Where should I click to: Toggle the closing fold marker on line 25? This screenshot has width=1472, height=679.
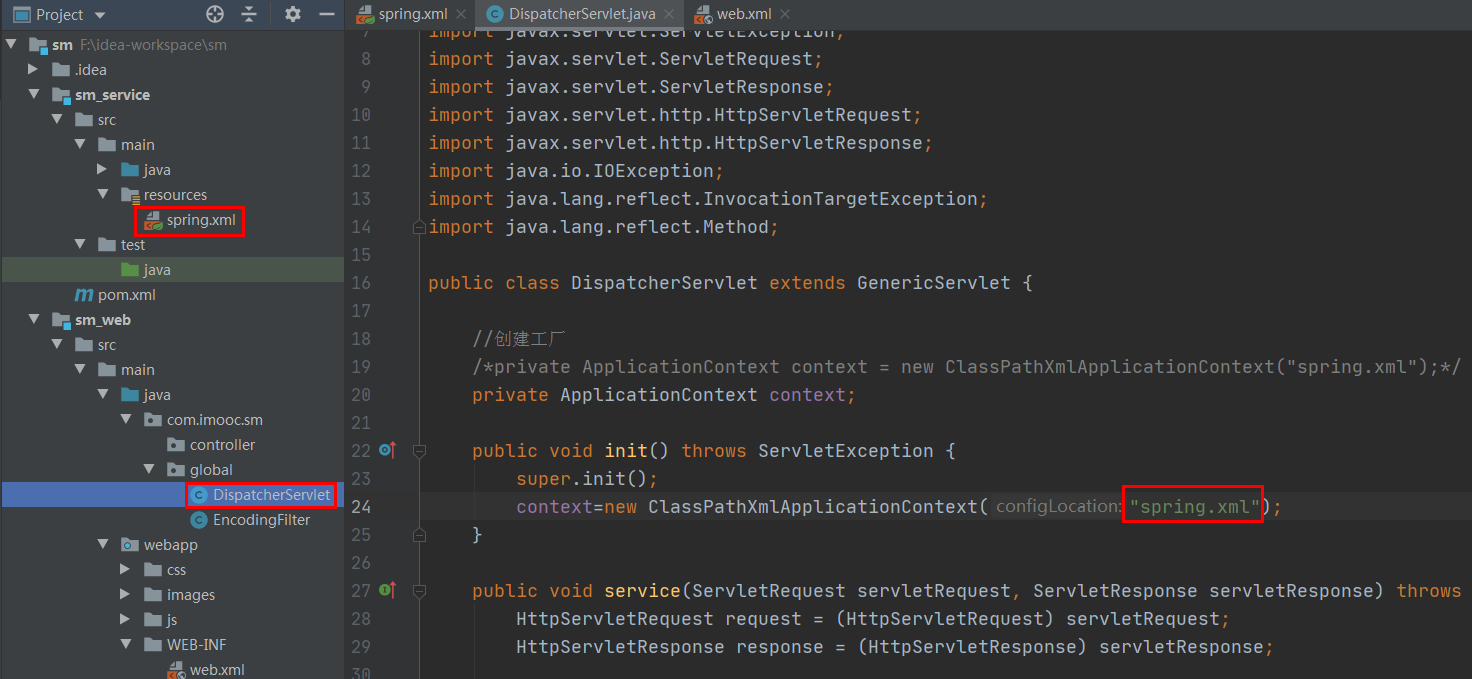coord(420,535)
